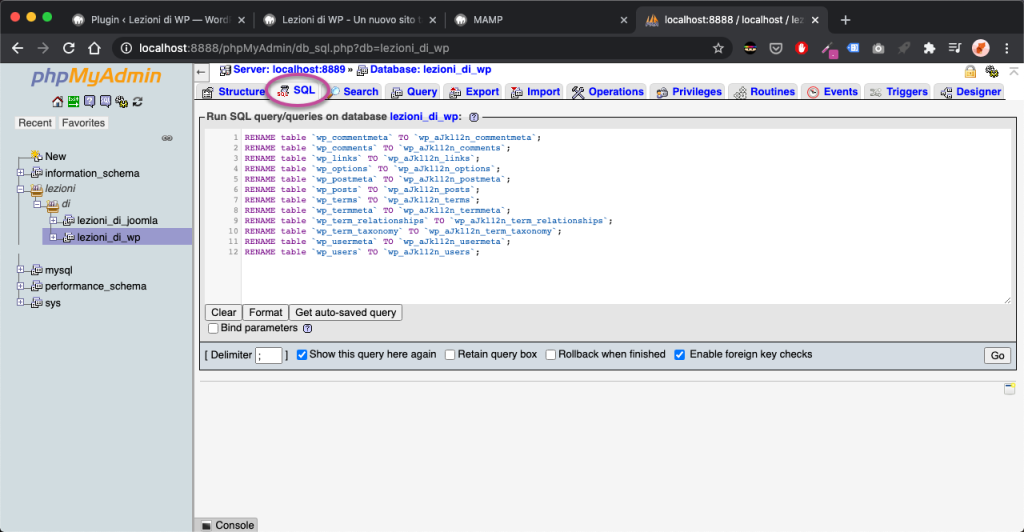Viewport: 1024px width, 532px height.
Task: Click the browser home button
Action: pos(94,48)
